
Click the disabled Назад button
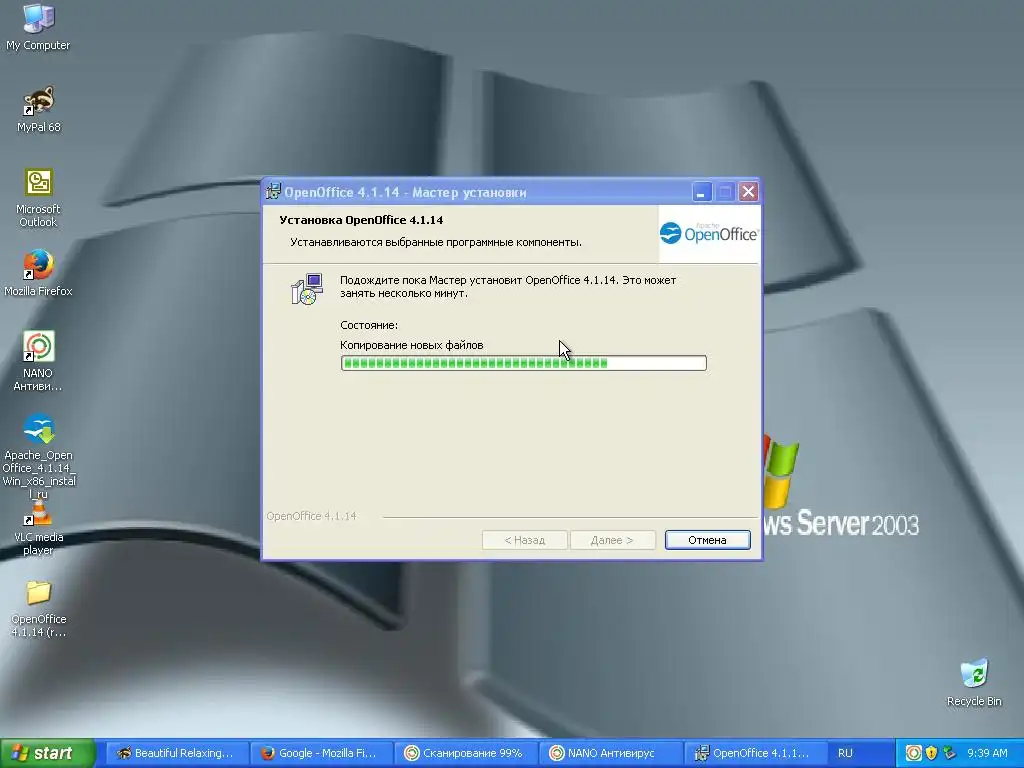(524, 540)
